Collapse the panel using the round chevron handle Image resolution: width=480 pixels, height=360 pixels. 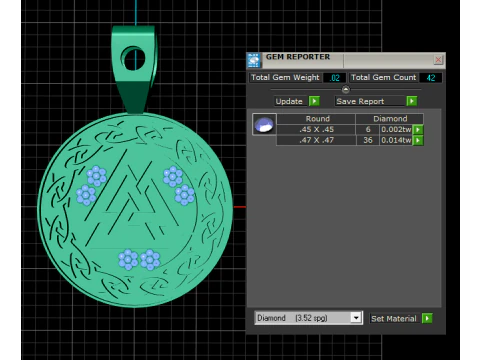coord(346,89)
